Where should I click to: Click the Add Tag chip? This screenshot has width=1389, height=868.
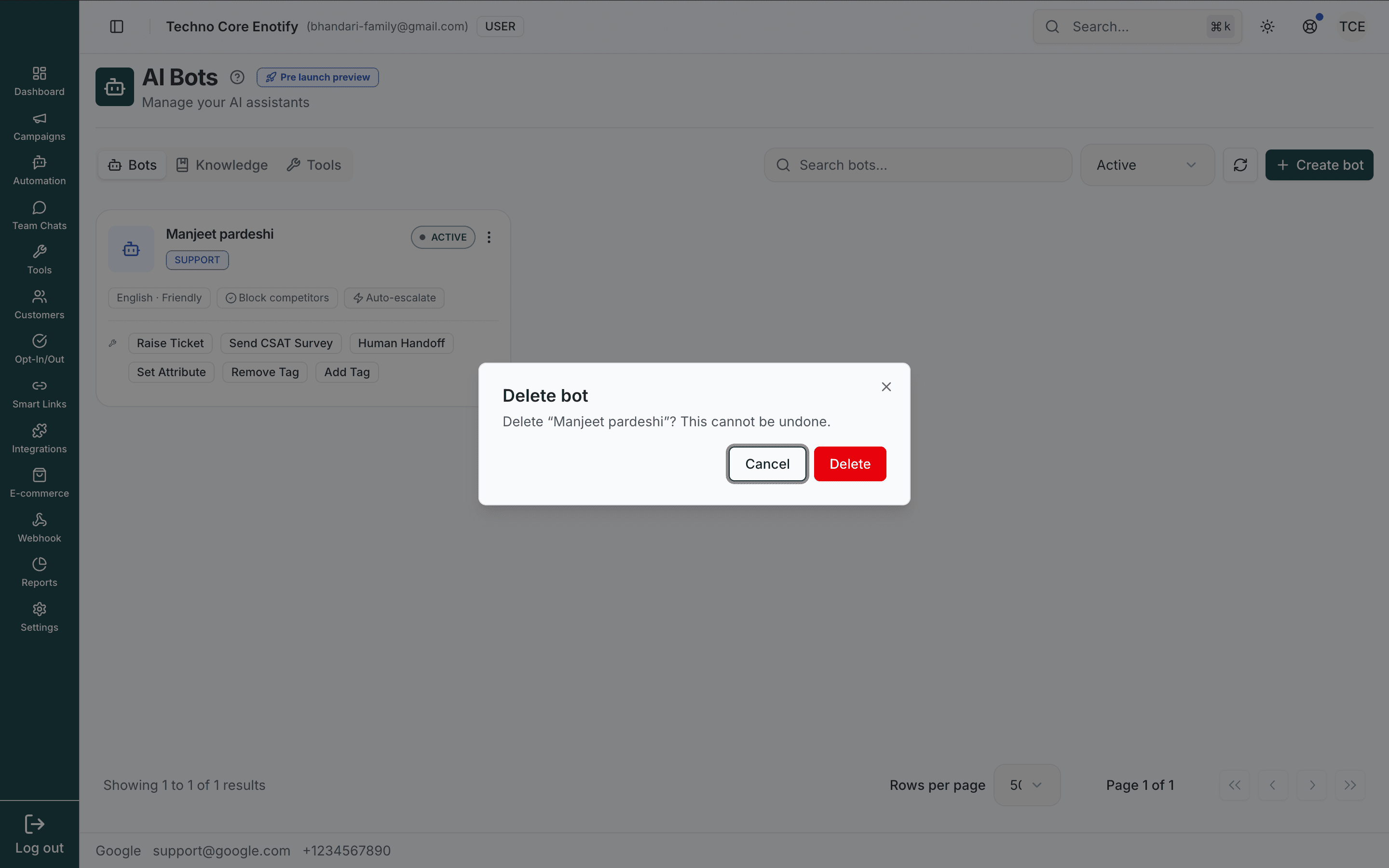pyautogui.click(x=347, y=372)
